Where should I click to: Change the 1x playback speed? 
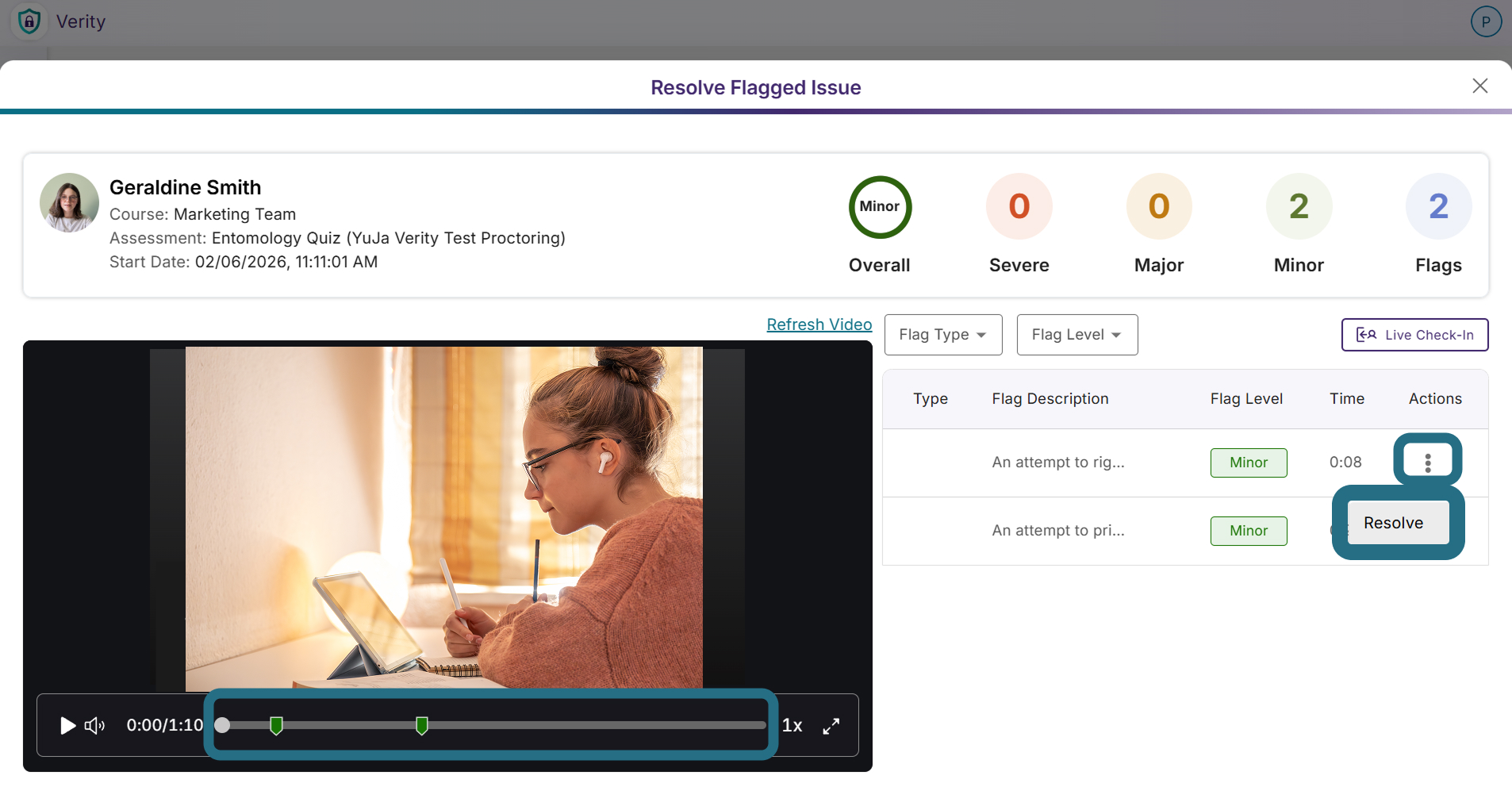point(792,726)
